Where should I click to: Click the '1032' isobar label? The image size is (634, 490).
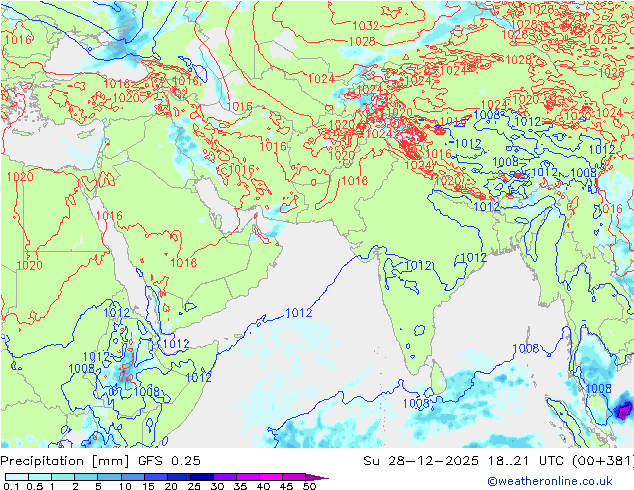pos(366,26)
